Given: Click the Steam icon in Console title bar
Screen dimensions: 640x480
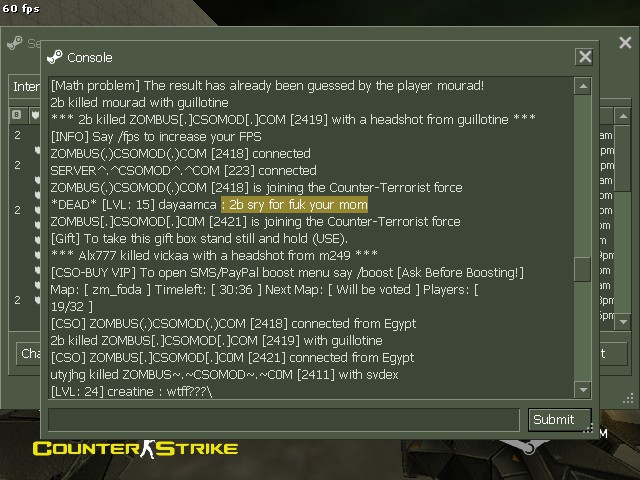Looking at the screenshot, I should 55,57.
